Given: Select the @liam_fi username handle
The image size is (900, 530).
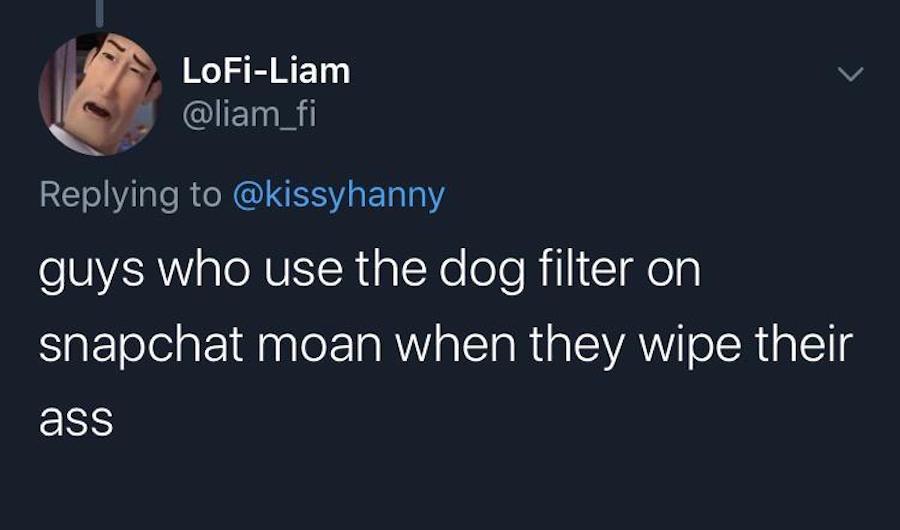Looking at the screenshot, I should [x=249, y=115].
